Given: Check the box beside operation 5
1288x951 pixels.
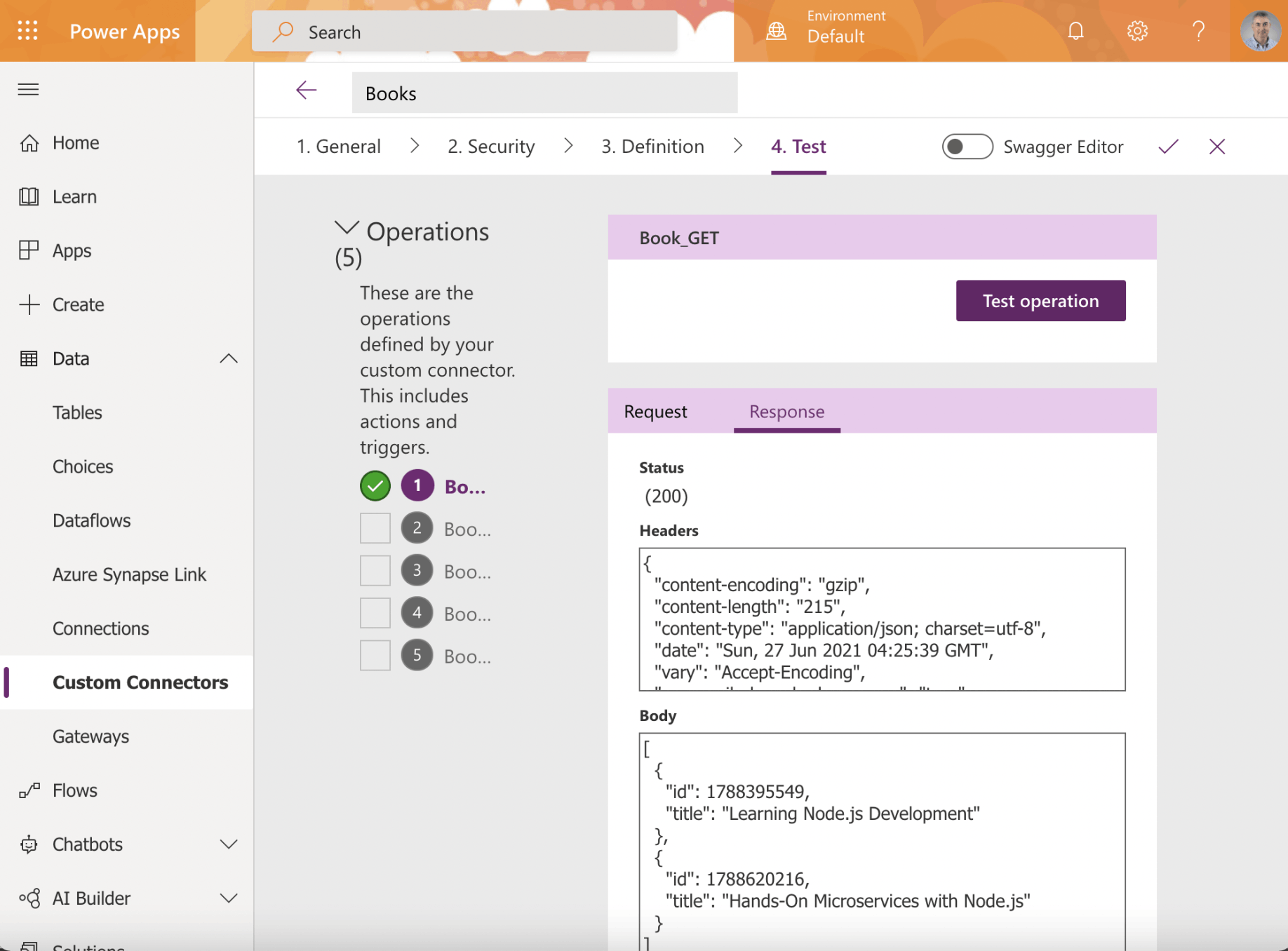Looking at the screenshot, I should click(x=375, y=655).
